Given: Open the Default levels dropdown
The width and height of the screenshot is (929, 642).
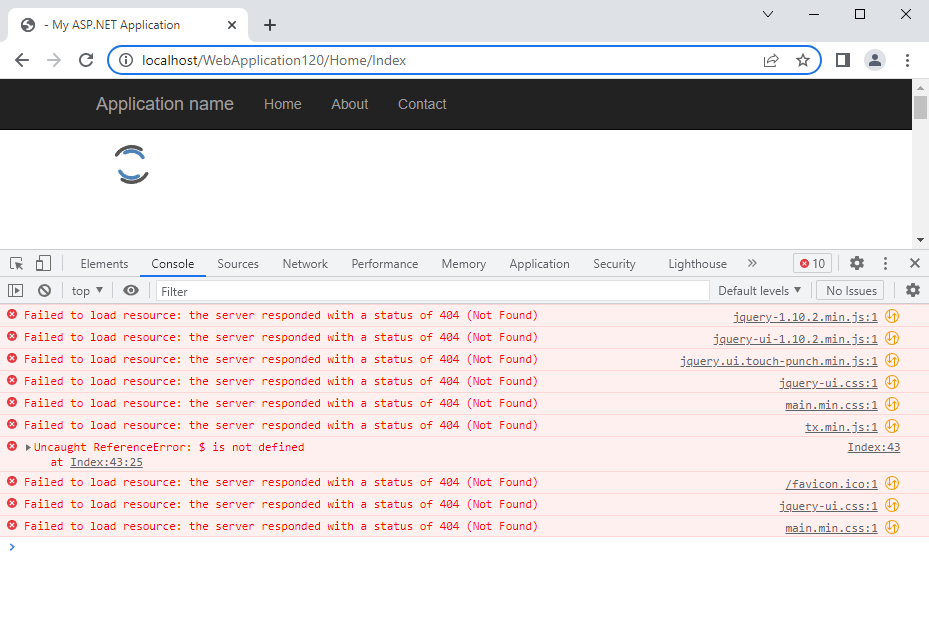Looking at the screenshot, I should coord(760,291).
